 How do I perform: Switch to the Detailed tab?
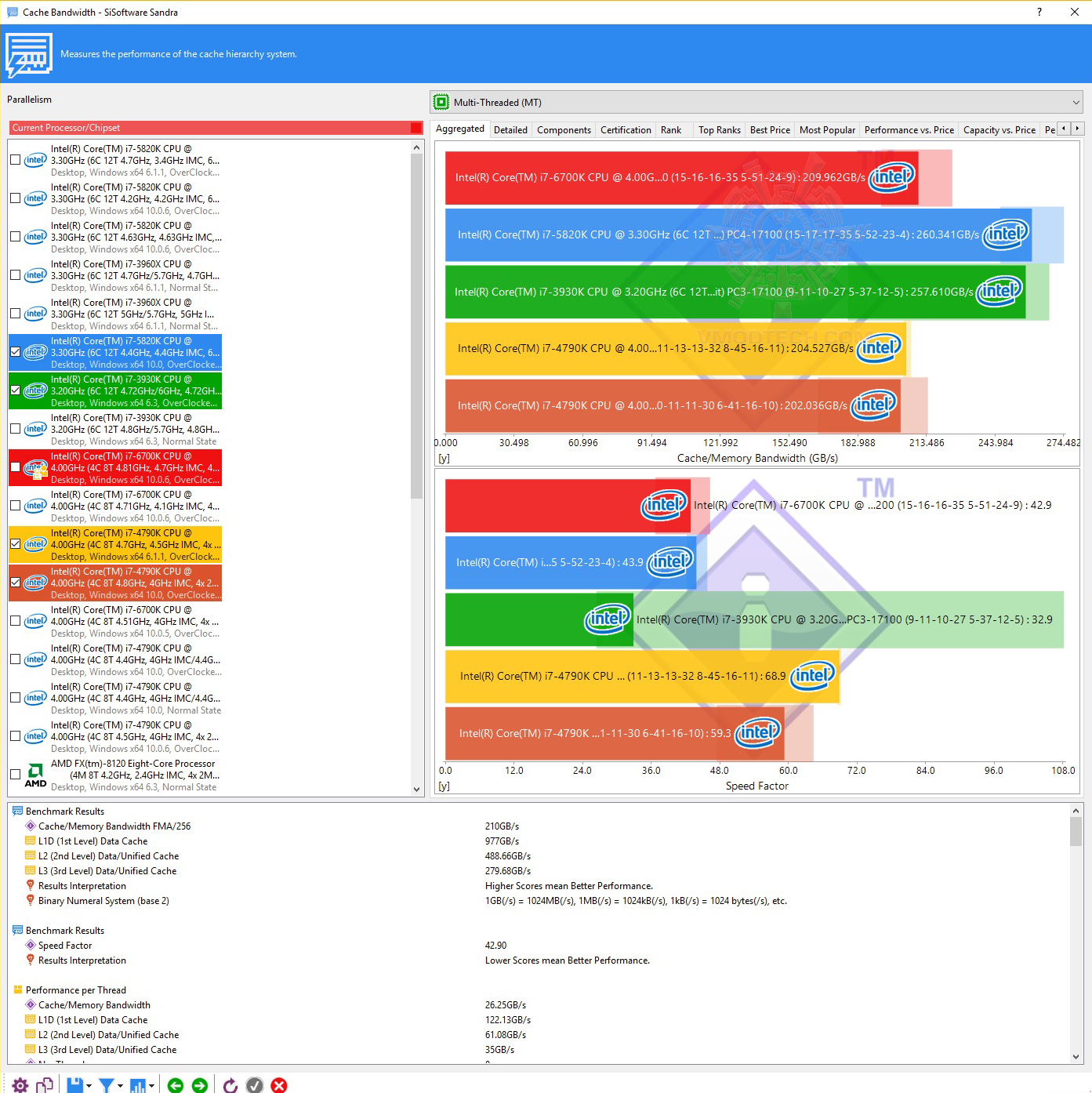click(510, 130)
